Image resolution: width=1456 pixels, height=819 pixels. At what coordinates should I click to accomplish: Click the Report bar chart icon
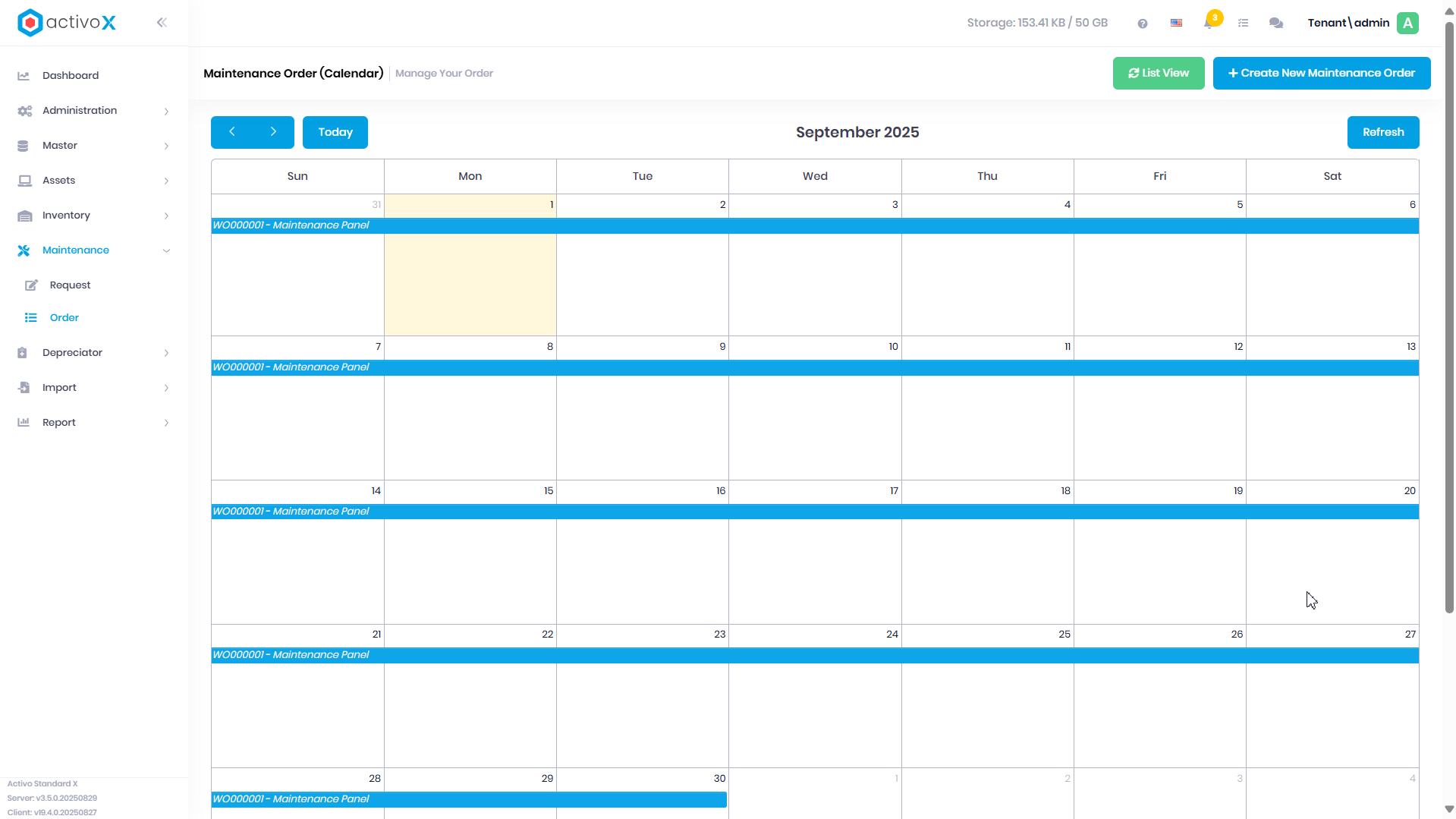(x=24, y=423)
